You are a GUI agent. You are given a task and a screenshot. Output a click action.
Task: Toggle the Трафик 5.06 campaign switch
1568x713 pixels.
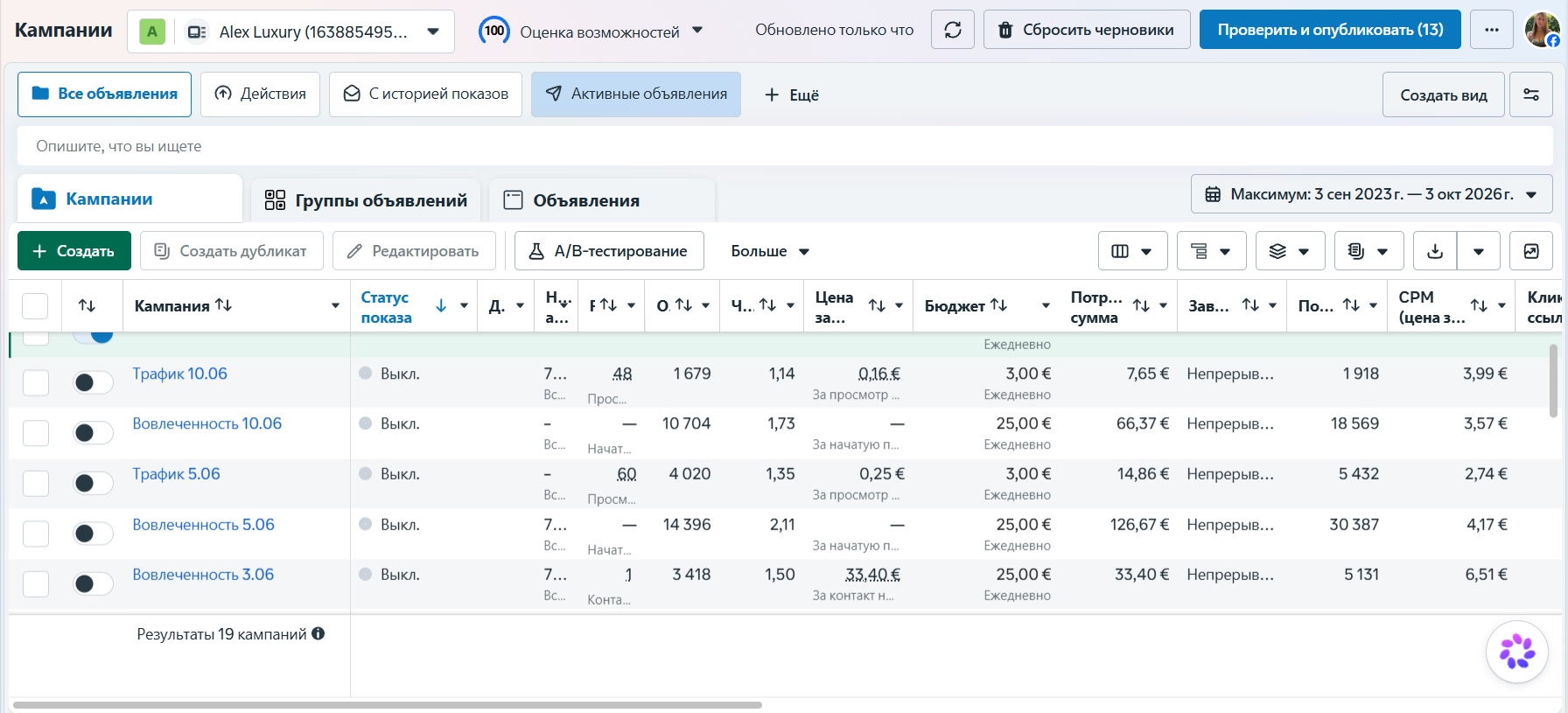point(93,483)
